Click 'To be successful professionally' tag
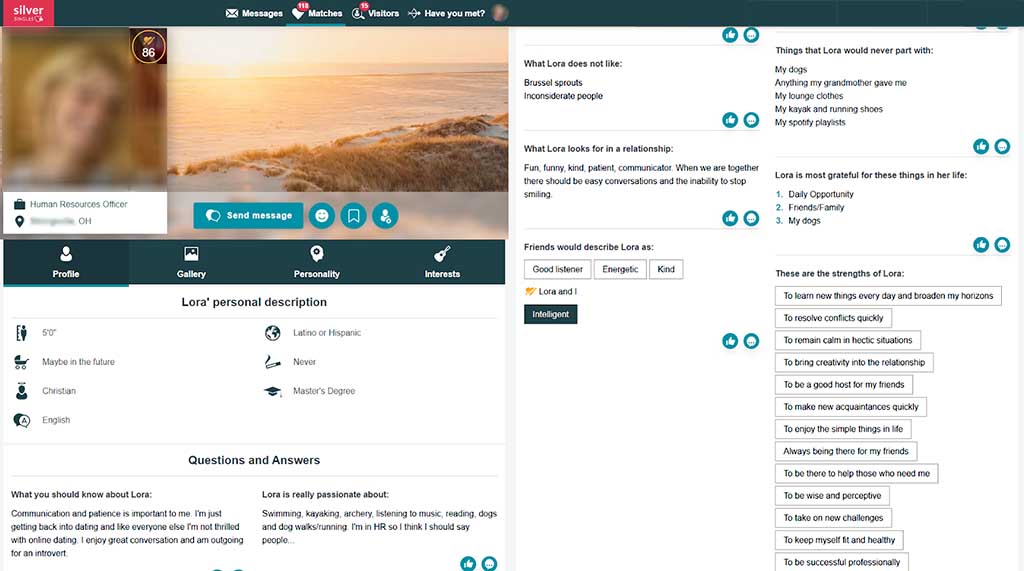 click(842, 563)
